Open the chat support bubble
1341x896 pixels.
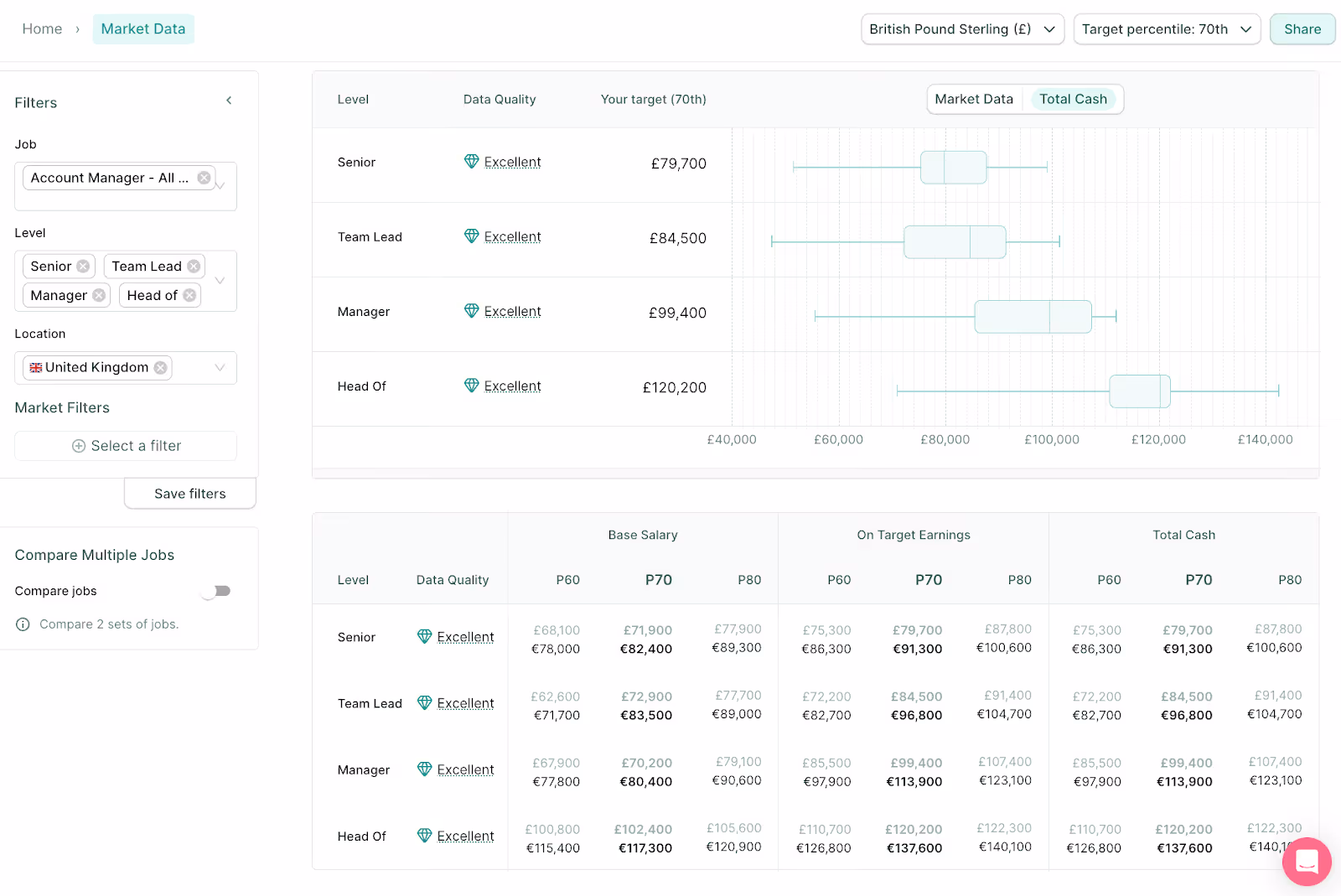[x=1306, y=862]
